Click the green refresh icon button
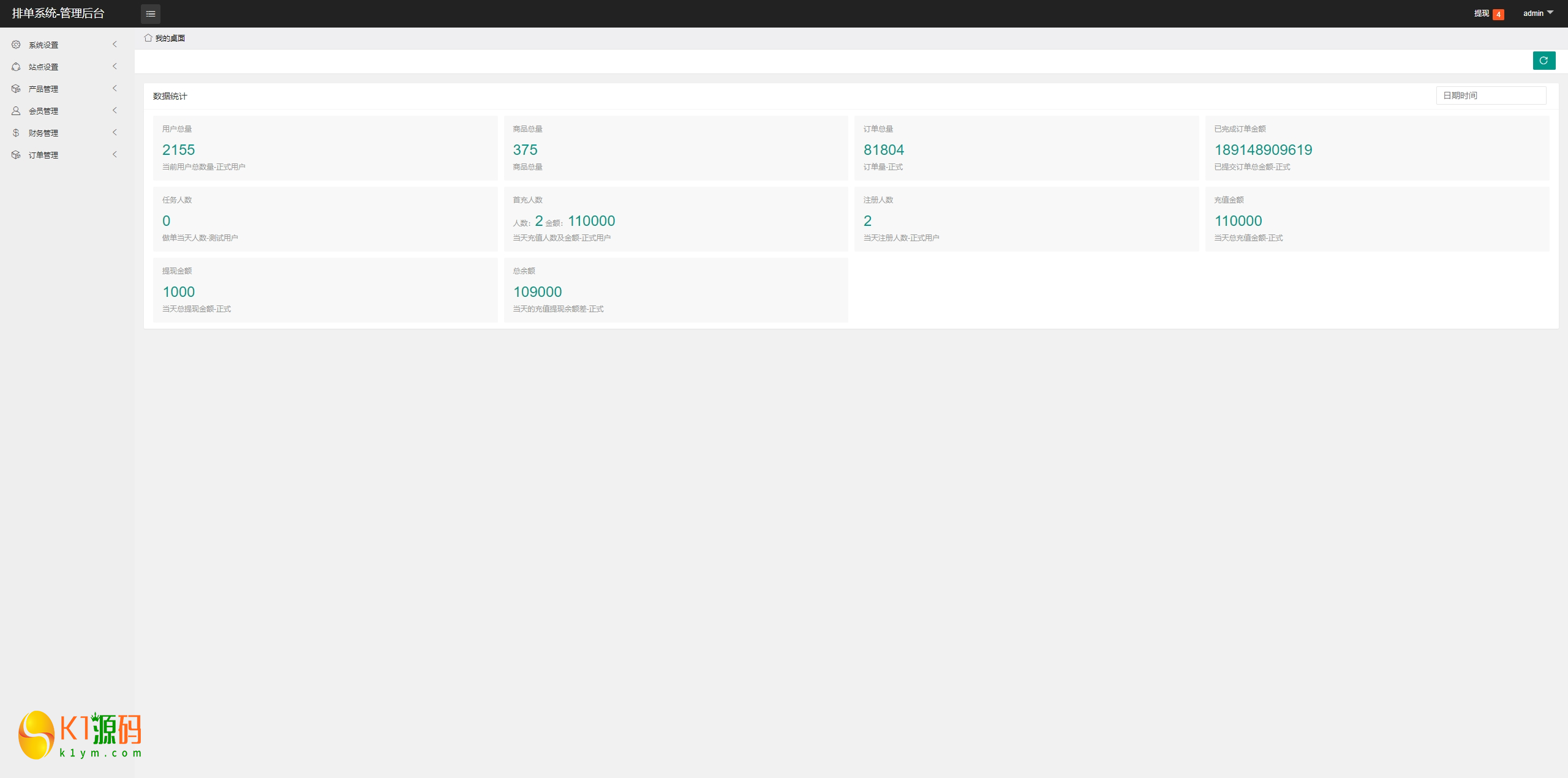 coord(1543,61)
